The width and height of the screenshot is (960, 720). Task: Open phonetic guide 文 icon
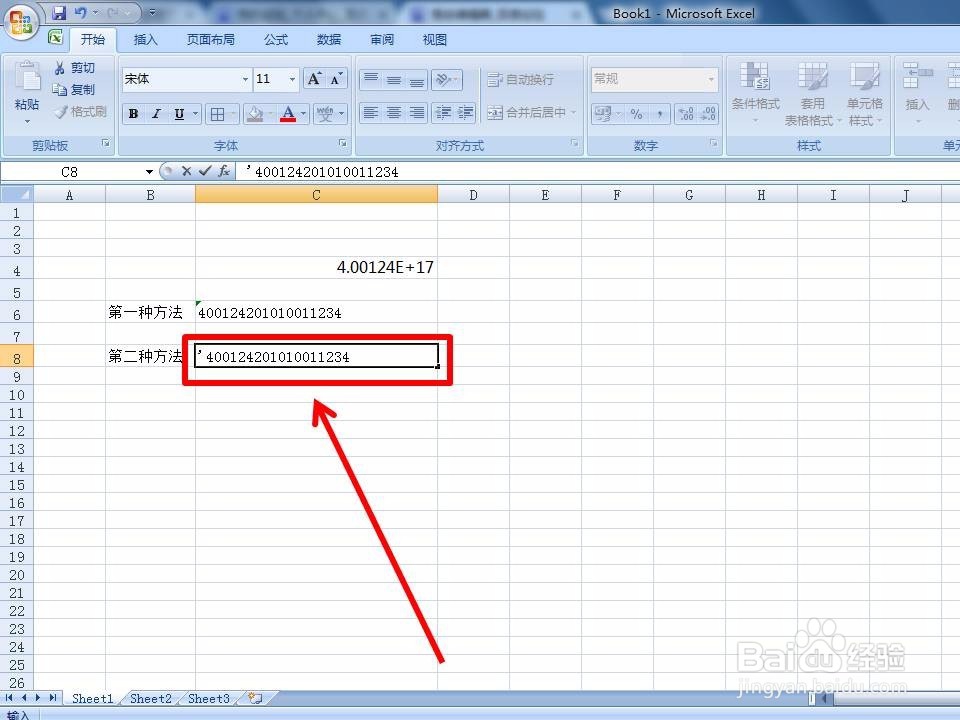325,114
